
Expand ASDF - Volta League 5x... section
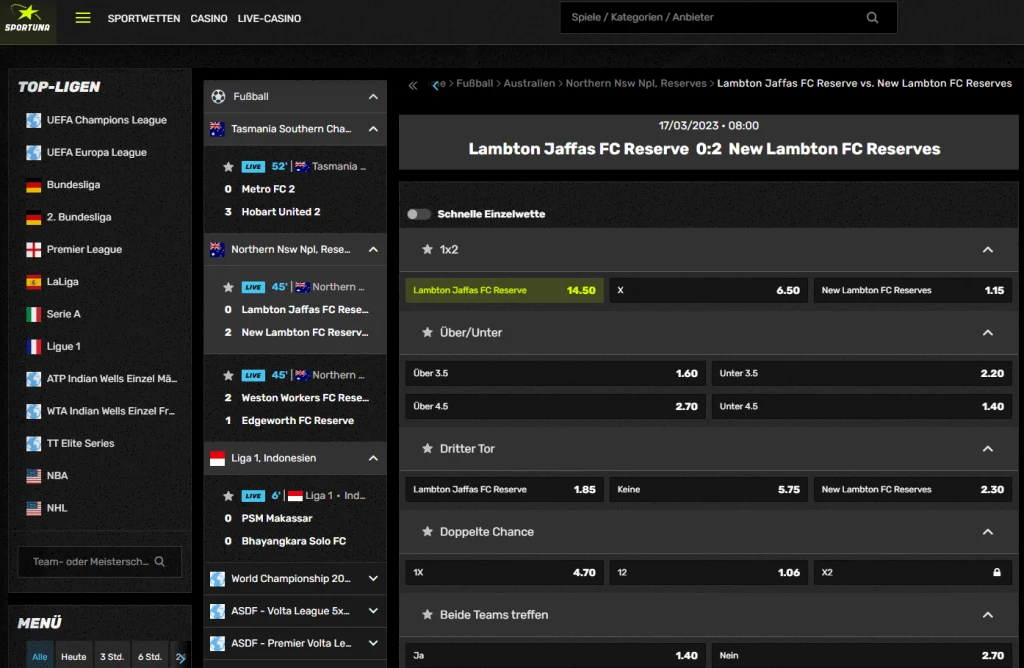tap(373, 611)
